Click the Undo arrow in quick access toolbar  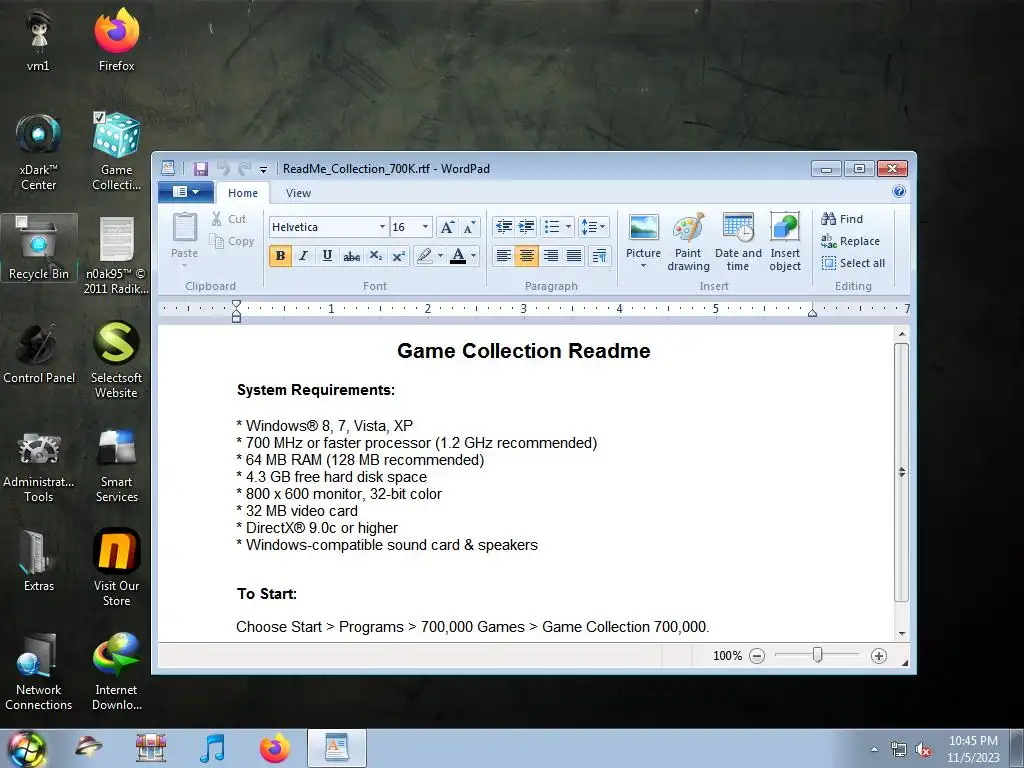click(224, 168)
